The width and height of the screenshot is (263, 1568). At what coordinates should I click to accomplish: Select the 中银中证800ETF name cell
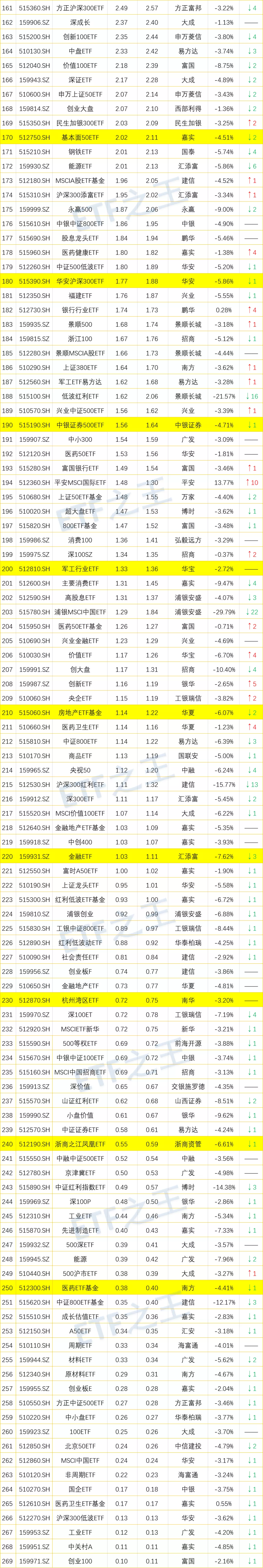tap(80, 224)
